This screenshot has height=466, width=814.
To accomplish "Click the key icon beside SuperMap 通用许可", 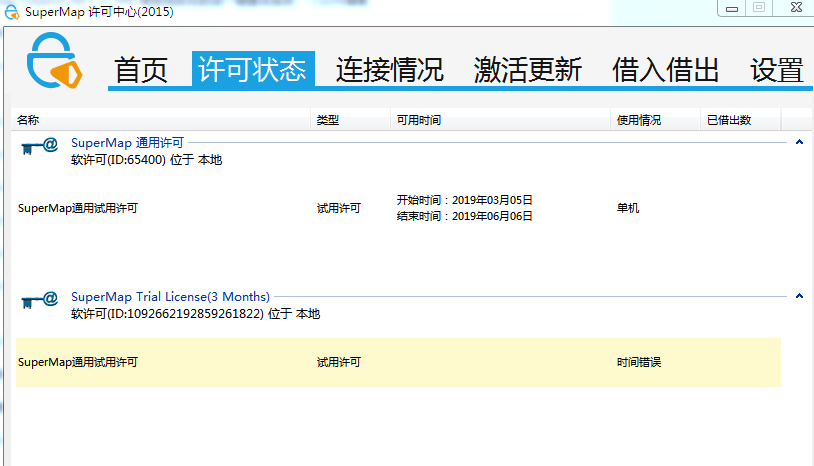I will pyautogui.click(x=39, y=146).
